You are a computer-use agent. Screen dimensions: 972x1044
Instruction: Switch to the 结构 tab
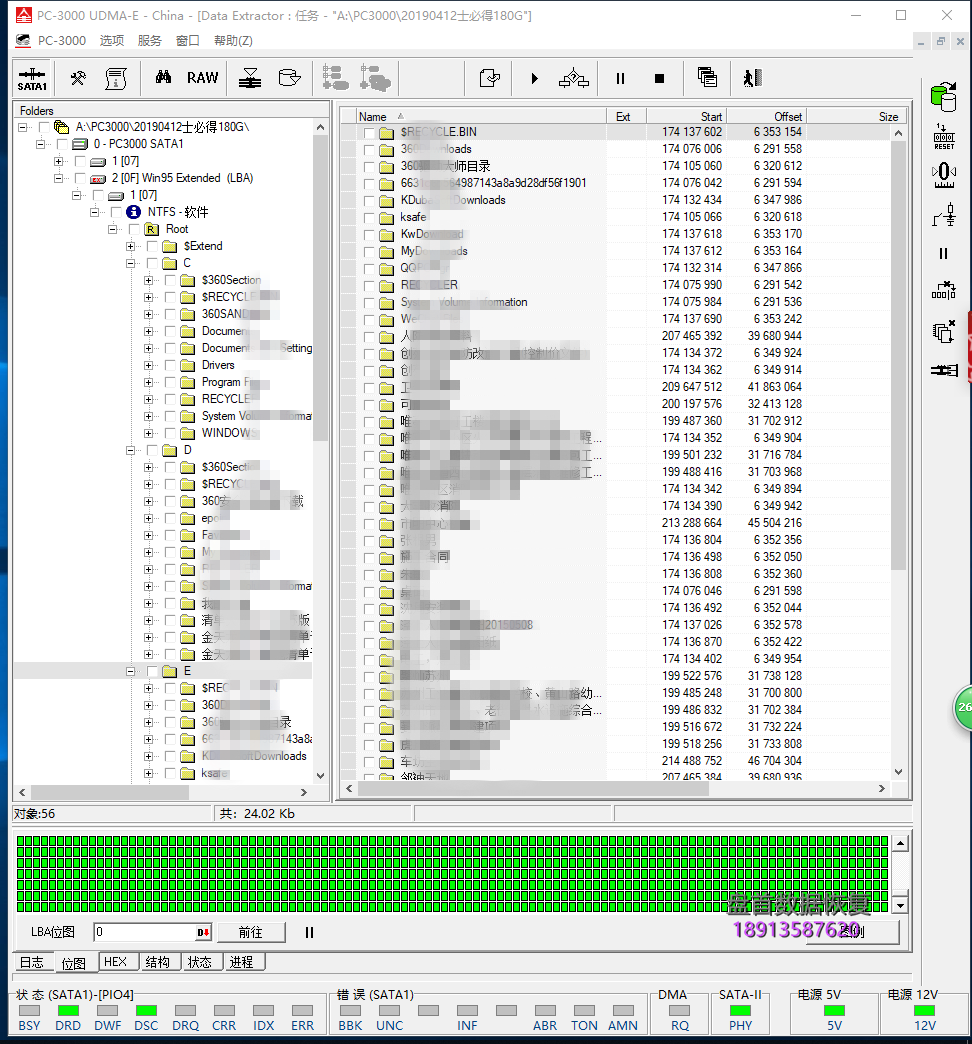158,962
